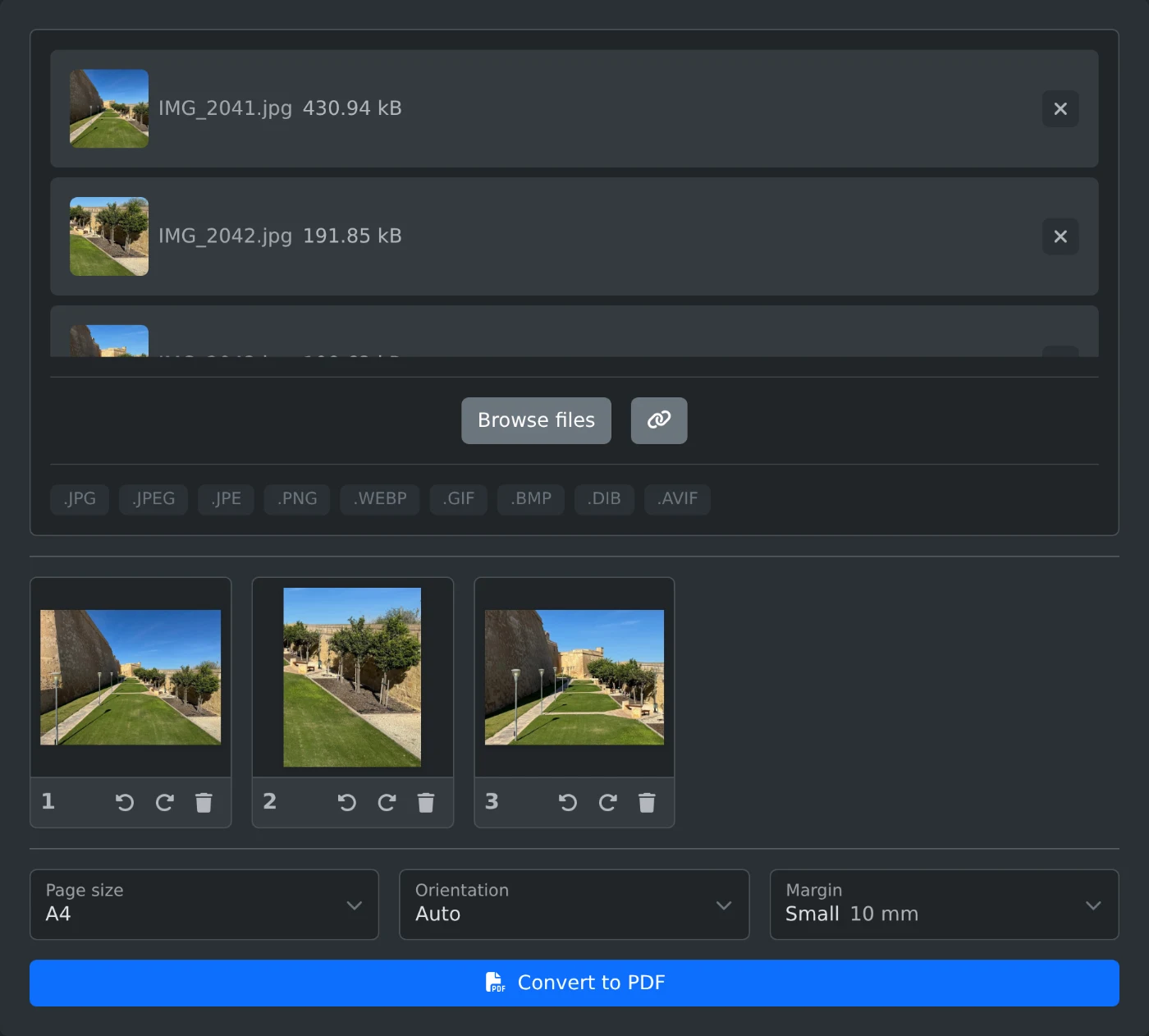Rotate page 3 clockwise
1149x1036 pixels.
pyautogui.click(x=607, y=802)
